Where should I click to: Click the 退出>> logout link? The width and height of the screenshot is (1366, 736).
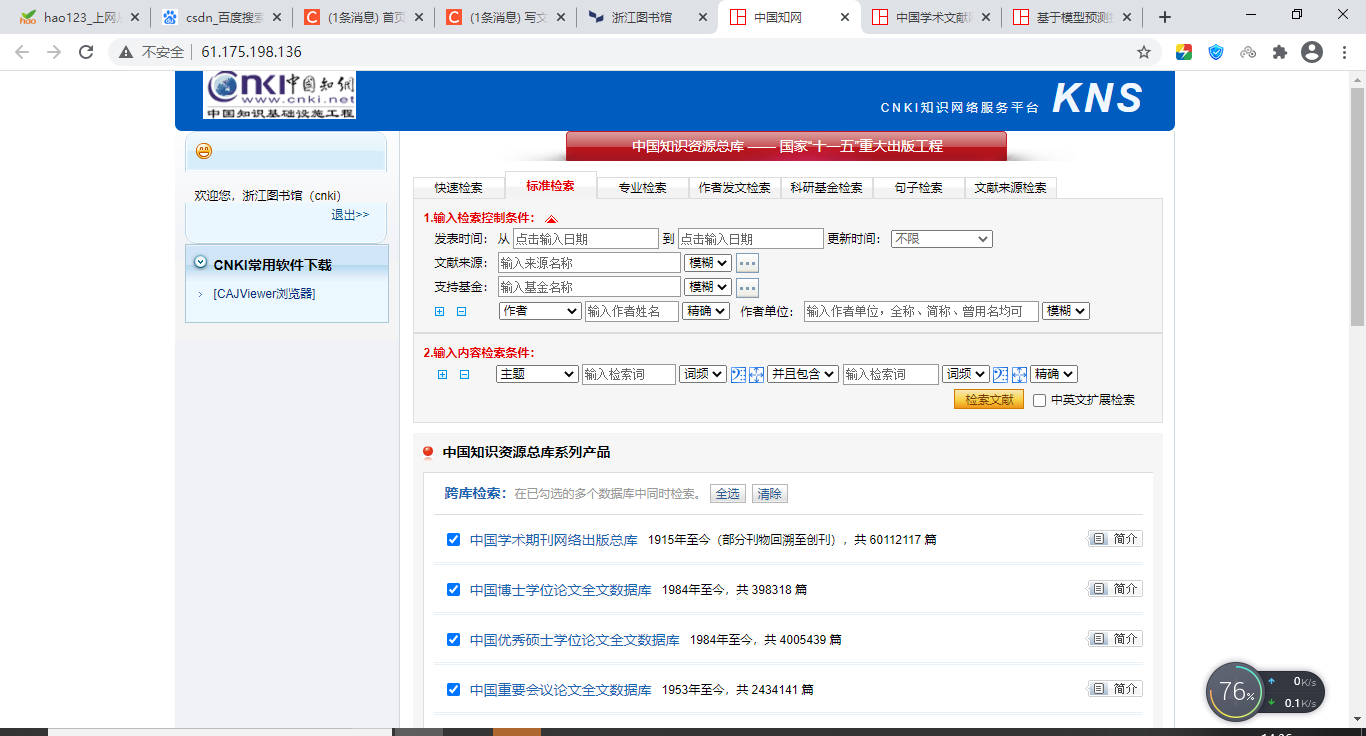point(350,215)
